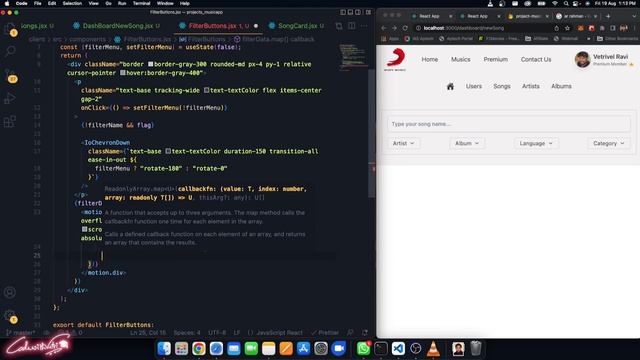This screenshot has height=360, width=640.
Task: Open App Store from the dock
Action: tap(303, 349)
